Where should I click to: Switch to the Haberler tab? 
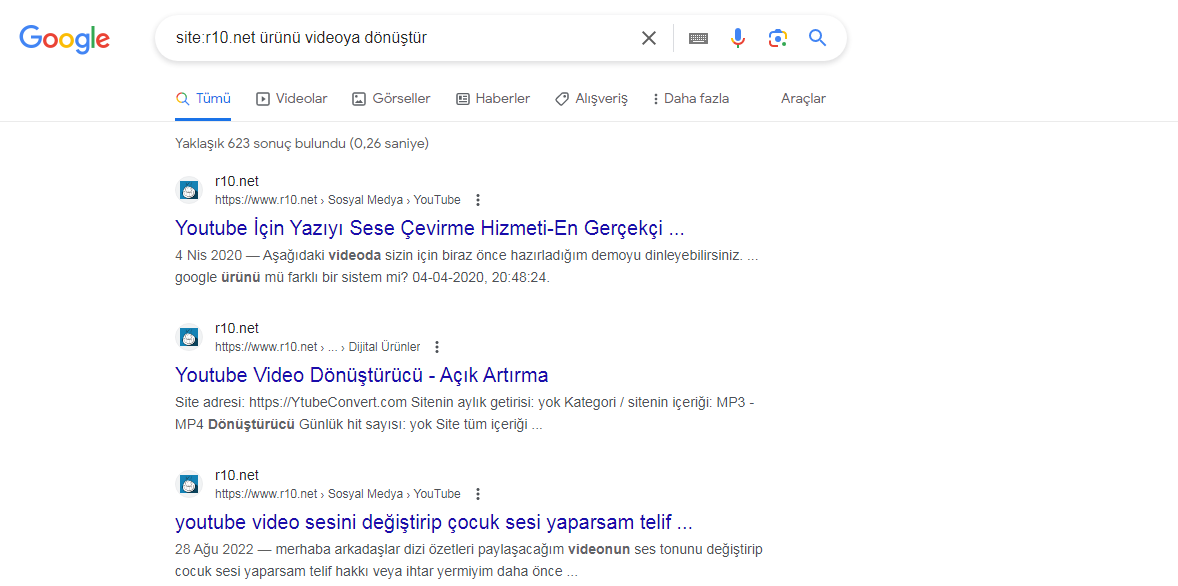click(x=493, y=98)
